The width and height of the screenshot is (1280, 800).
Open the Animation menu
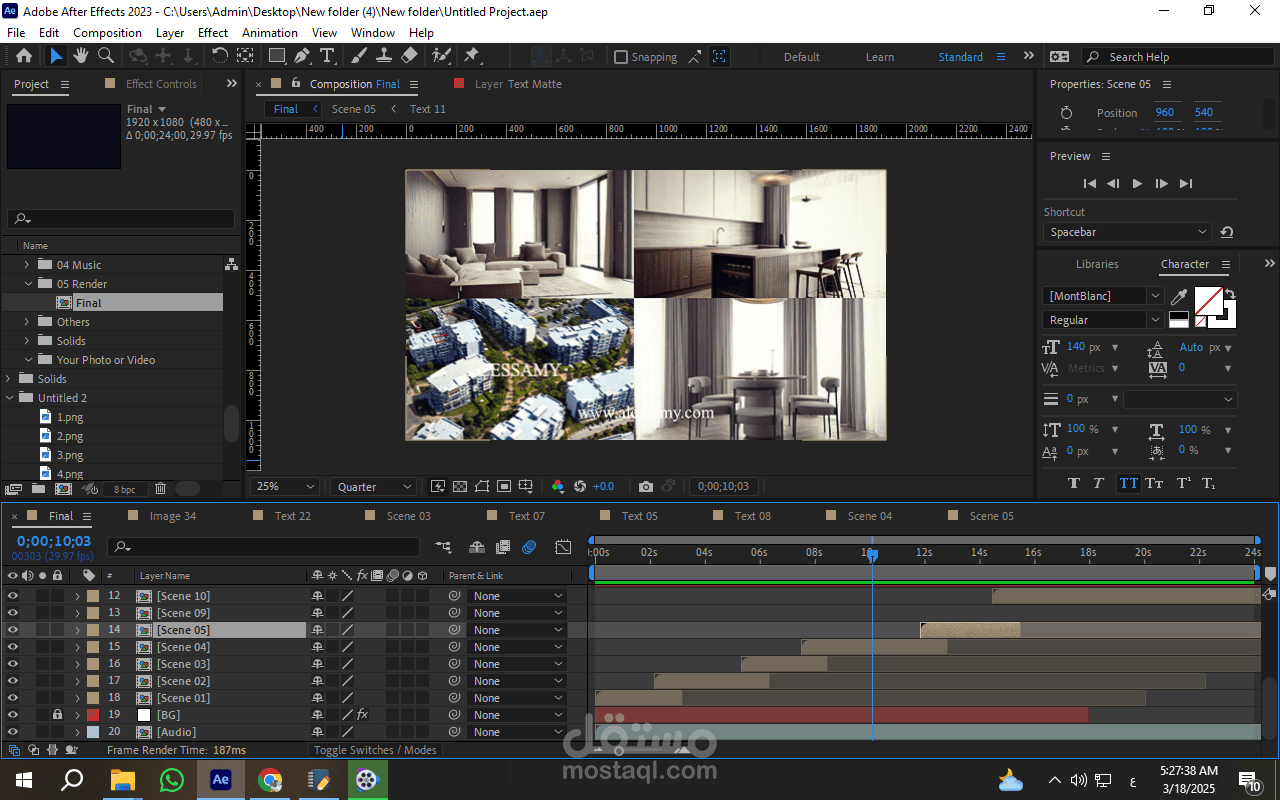270,32
